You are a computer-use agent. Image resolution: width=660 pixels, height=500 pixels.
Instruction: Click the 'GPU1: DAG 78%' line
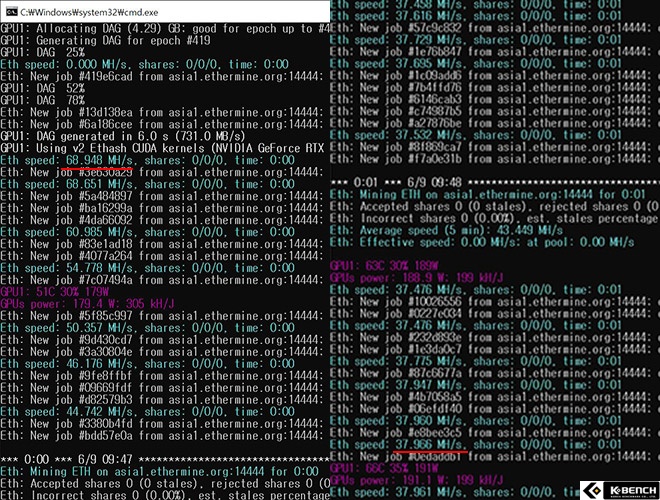pos(43,101)
